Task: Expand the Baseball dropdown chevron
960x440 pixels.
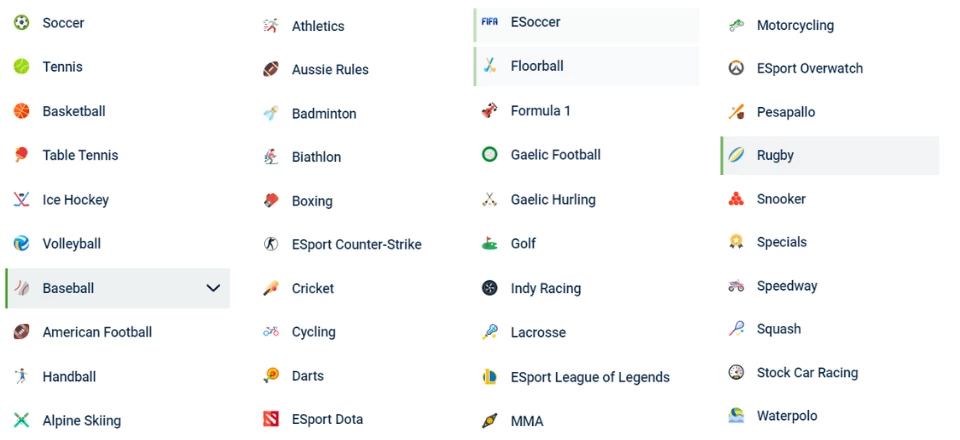Action: pos(213,288)
